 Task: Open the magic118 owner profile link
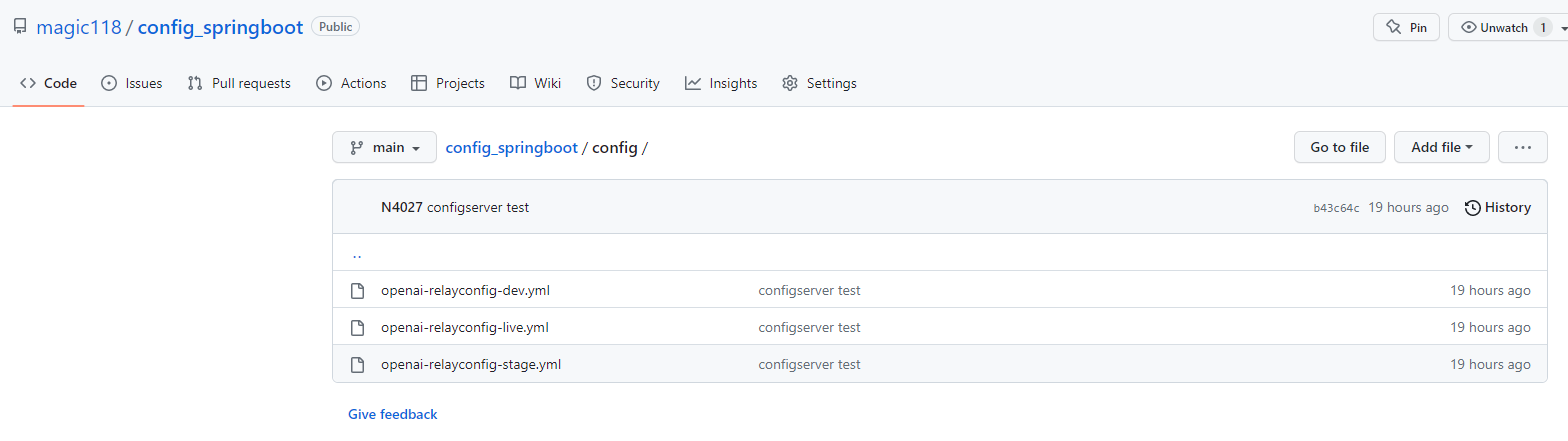click(x=79, y=27)
